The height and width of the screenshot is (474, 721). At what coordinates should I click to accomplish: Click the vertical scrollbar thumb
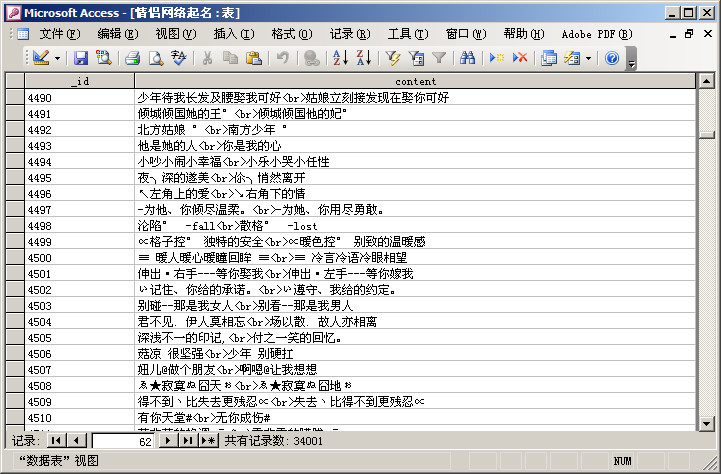pyautogui.click(x=706, y=134)
